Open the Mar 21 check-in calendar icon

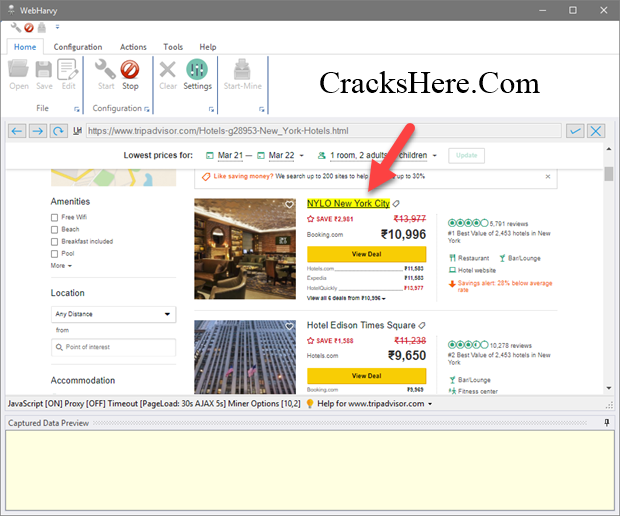pyautogui.click(x=210, y=155)
